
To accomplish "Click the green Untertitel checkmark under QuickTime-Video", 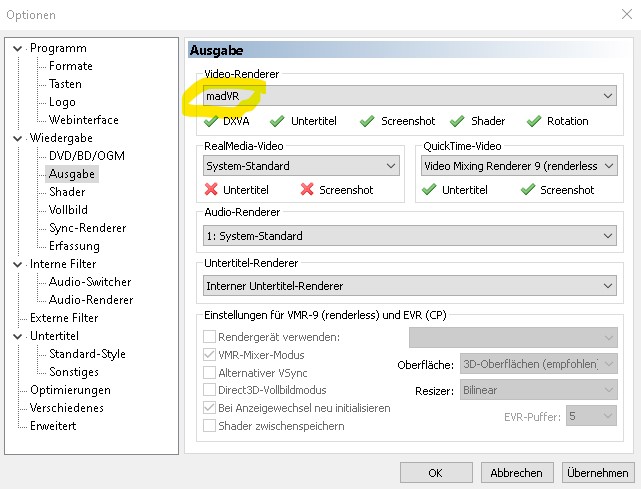I will point(429,189).
